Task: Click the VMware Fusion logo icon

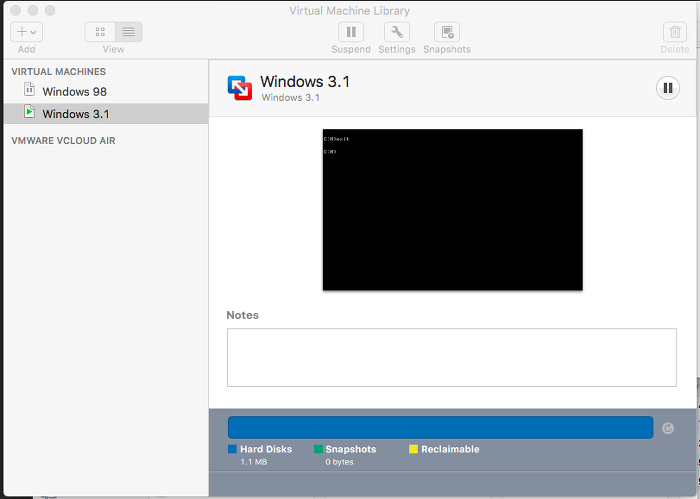Action: [240, 88]
